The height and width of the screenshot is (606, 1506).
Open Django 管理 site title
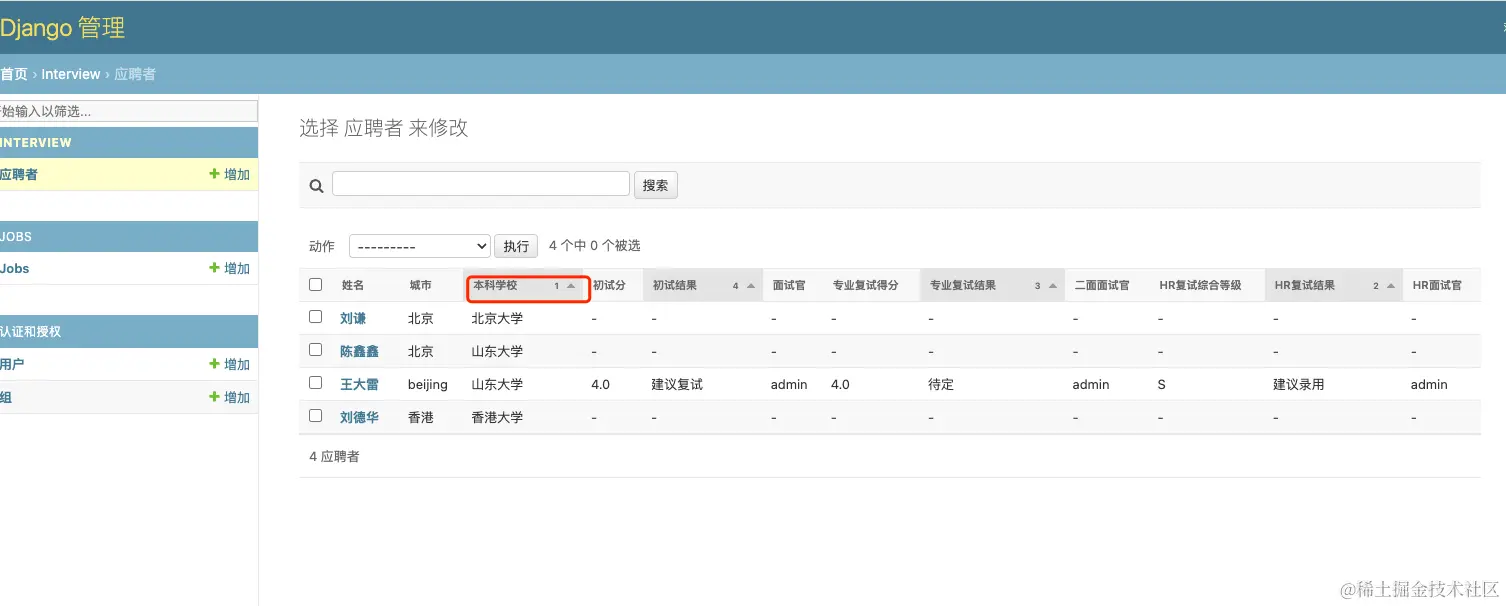[62, 27]
